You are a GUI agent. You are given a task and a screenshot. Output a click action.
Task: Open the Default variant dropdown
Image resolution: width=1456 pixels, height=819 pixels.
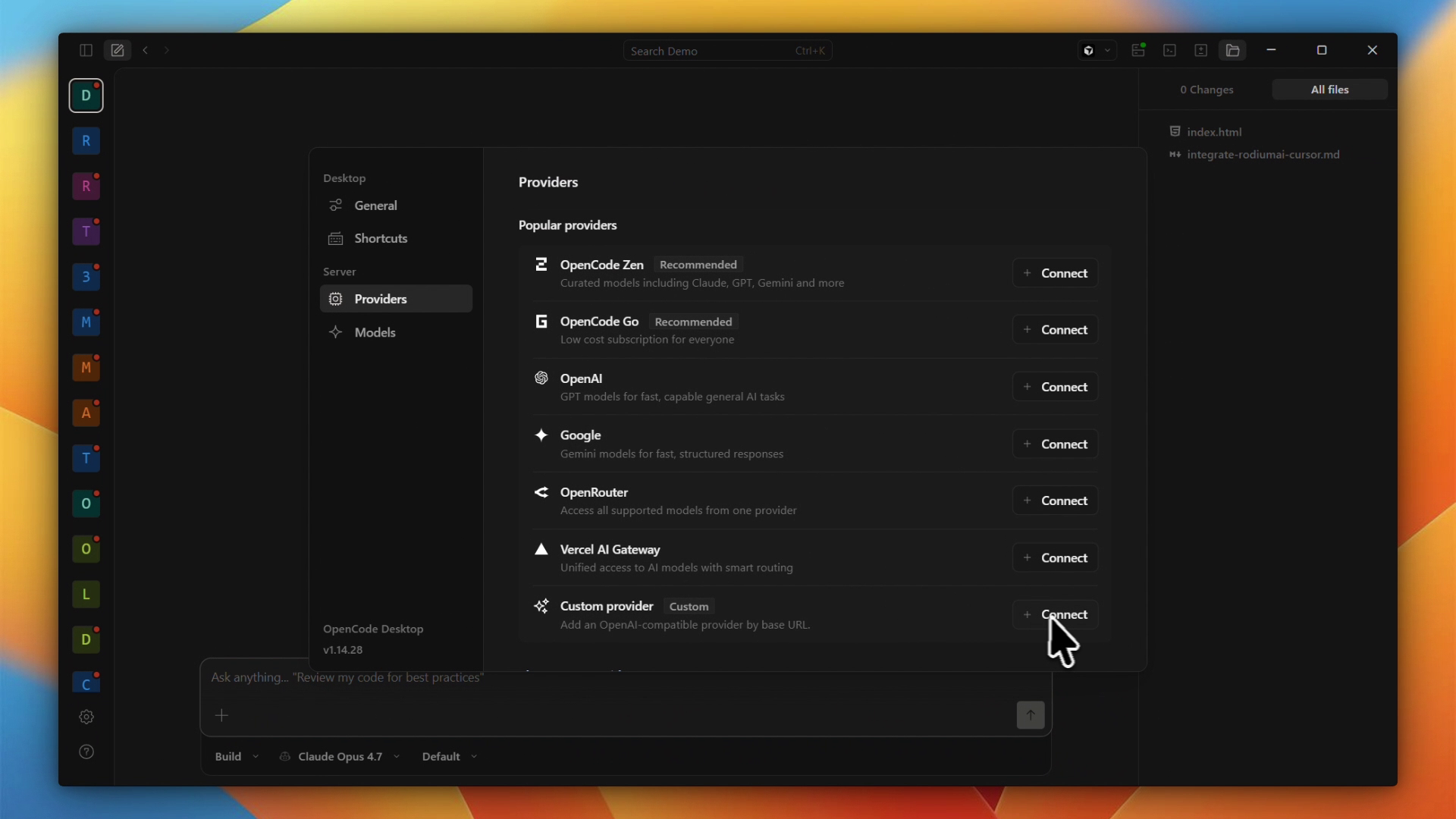[450, 757]
